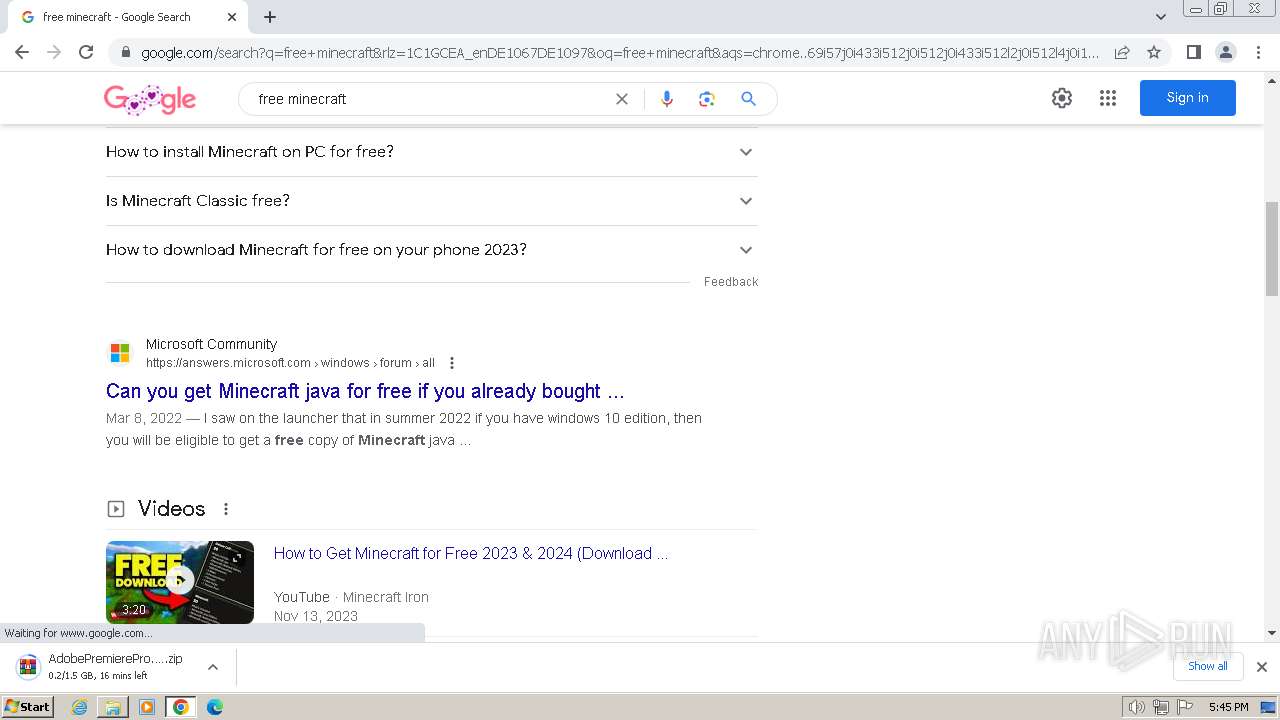This screenshot has width=1280, height=720.
Task: Open the tab search chevron
Action: (1161, 17)
